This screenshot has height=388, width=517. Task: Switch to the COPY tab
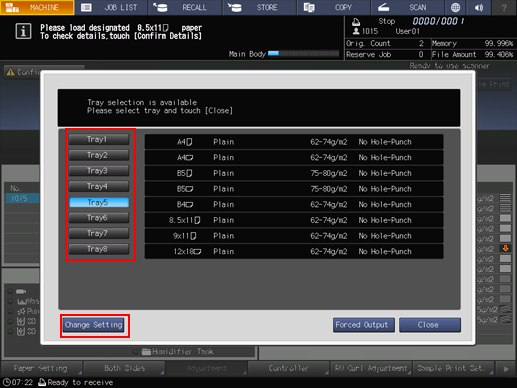(333, 7)
